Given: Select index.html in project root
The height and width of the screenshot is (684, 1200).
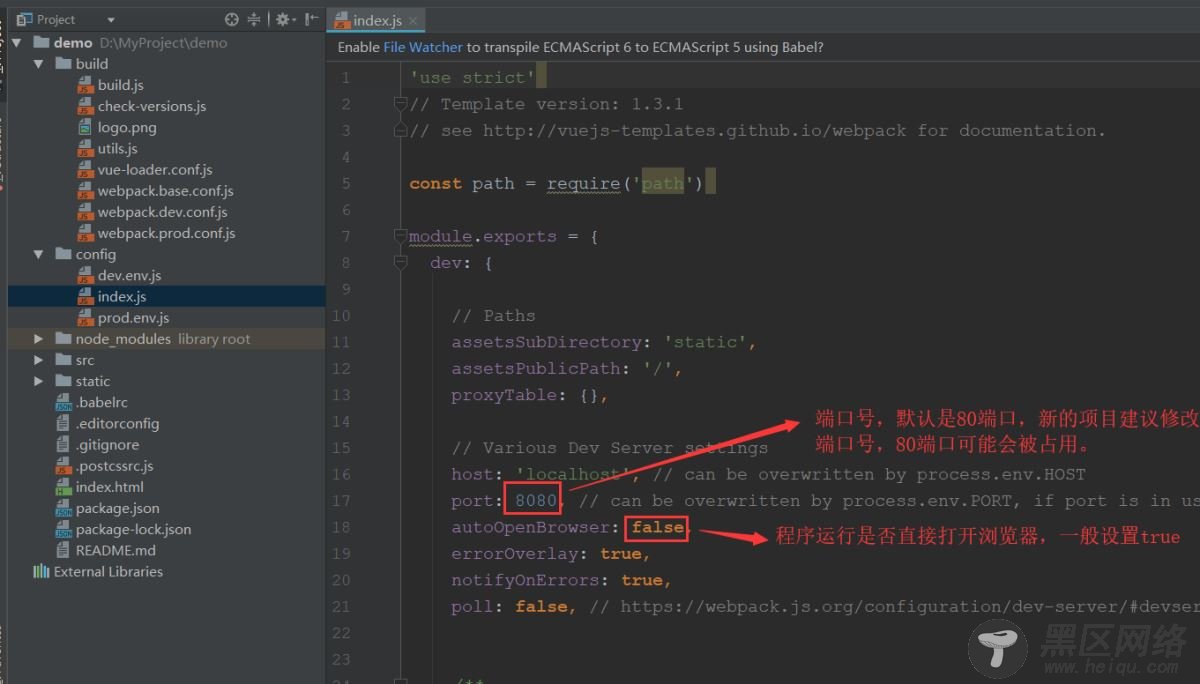Looking at the screenshot, I should (109, 487).
